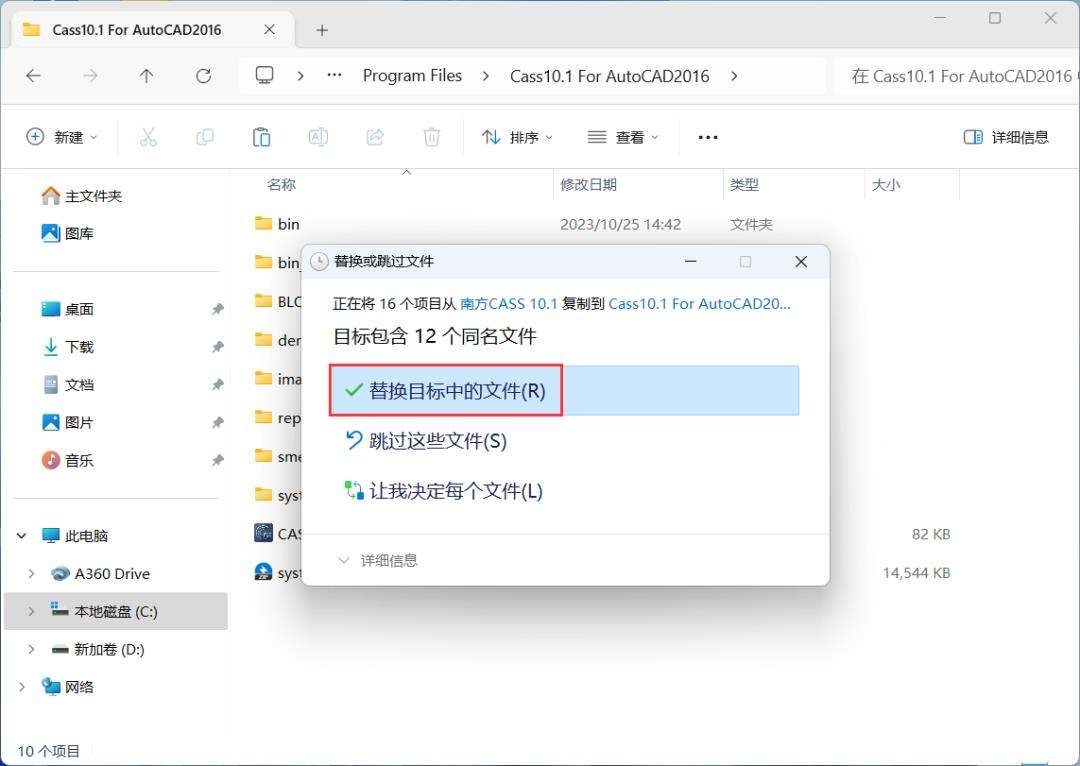Open 图库 gallery in sidebar

pos(68,234)
